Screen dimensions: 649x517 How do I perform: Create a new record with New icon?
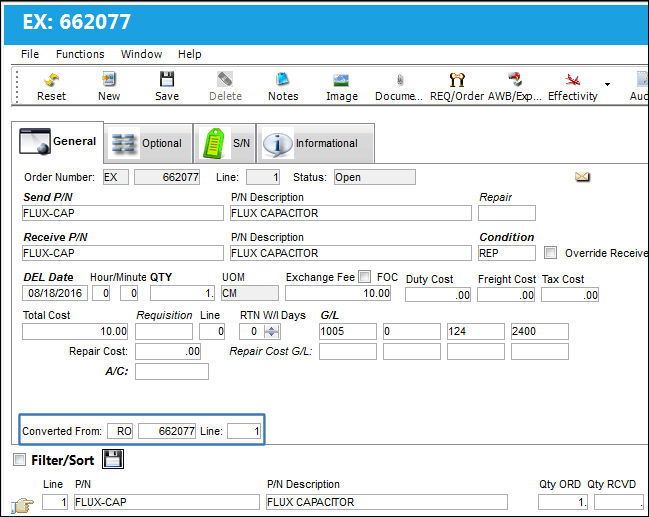[109, 79]
